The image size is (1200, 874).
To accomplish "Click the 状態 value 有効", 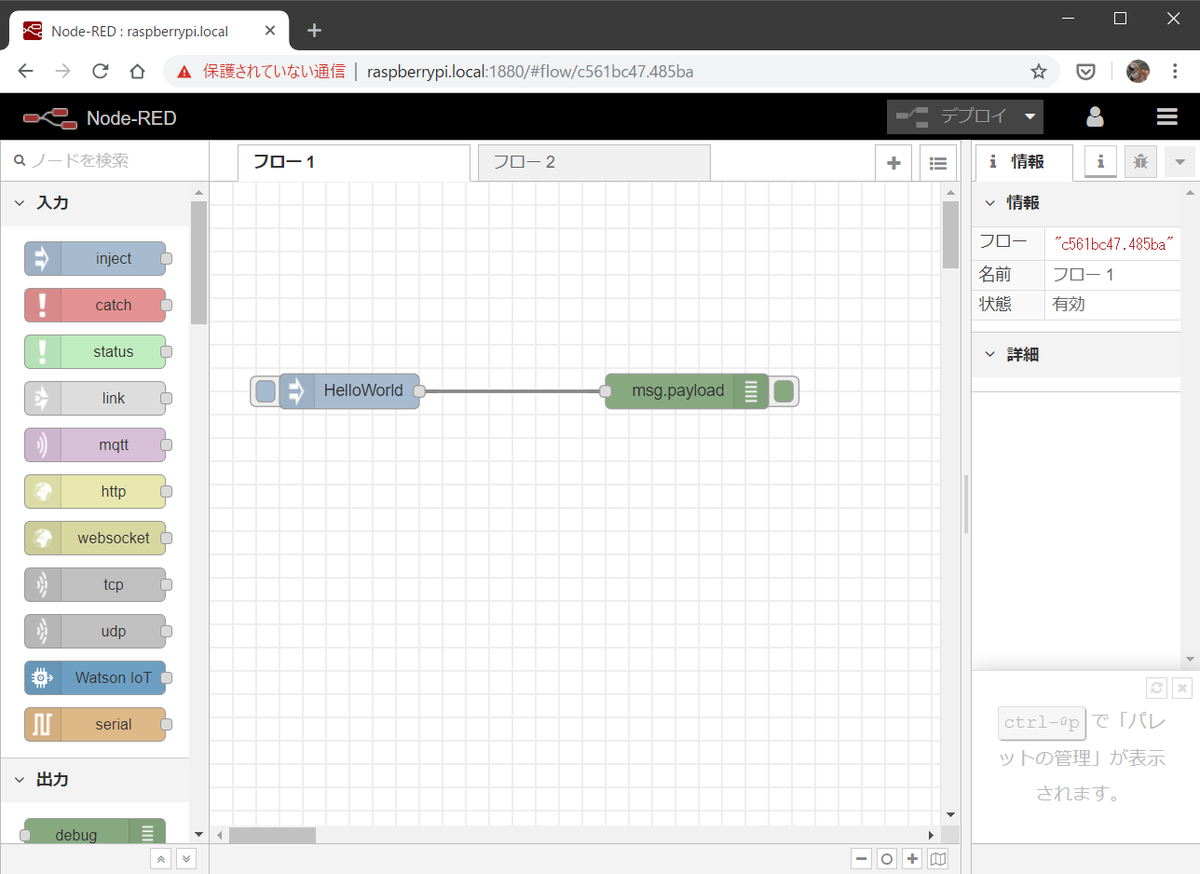I will tap(1069, 304).
